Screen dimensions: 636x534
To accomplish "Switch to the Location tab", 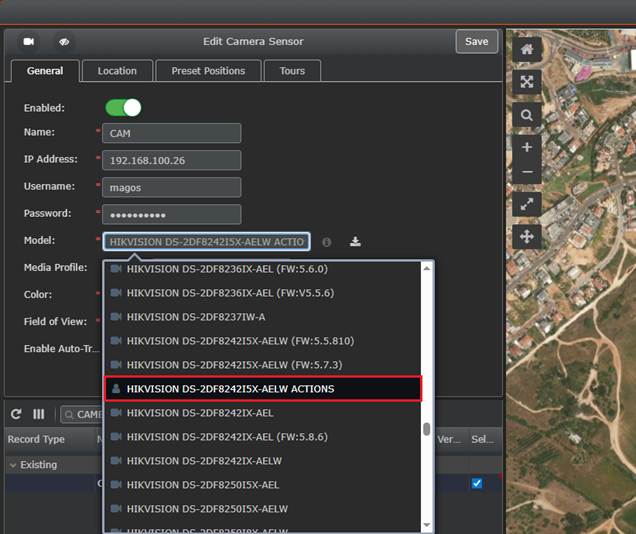I will pos(117,71).
